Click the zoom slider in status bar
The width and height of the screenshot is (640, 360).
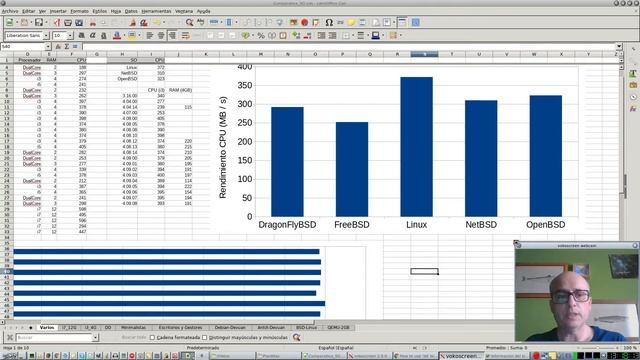coord(597,348)
